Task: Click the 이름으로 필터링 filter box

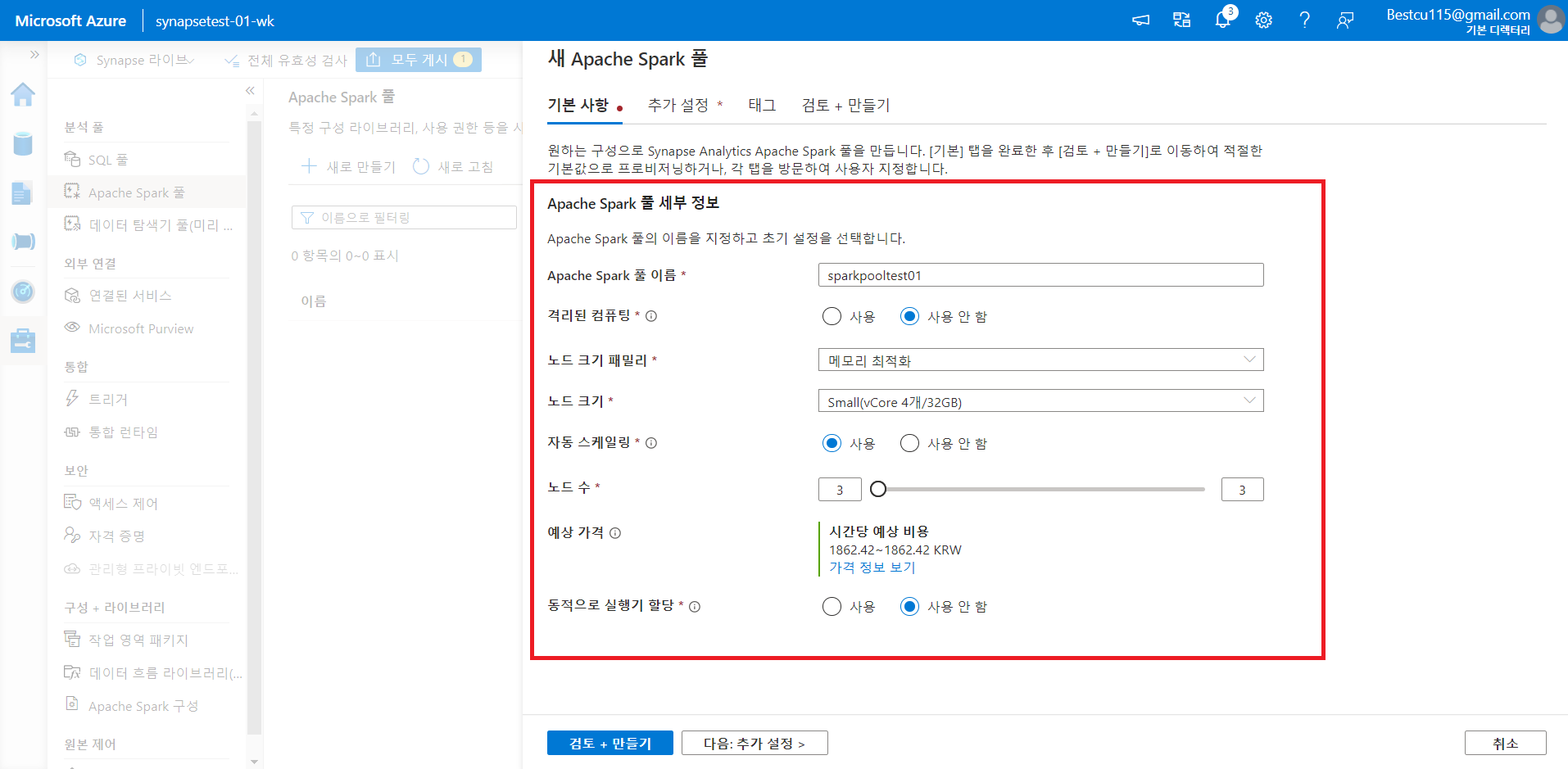Action: click(404, 217)
